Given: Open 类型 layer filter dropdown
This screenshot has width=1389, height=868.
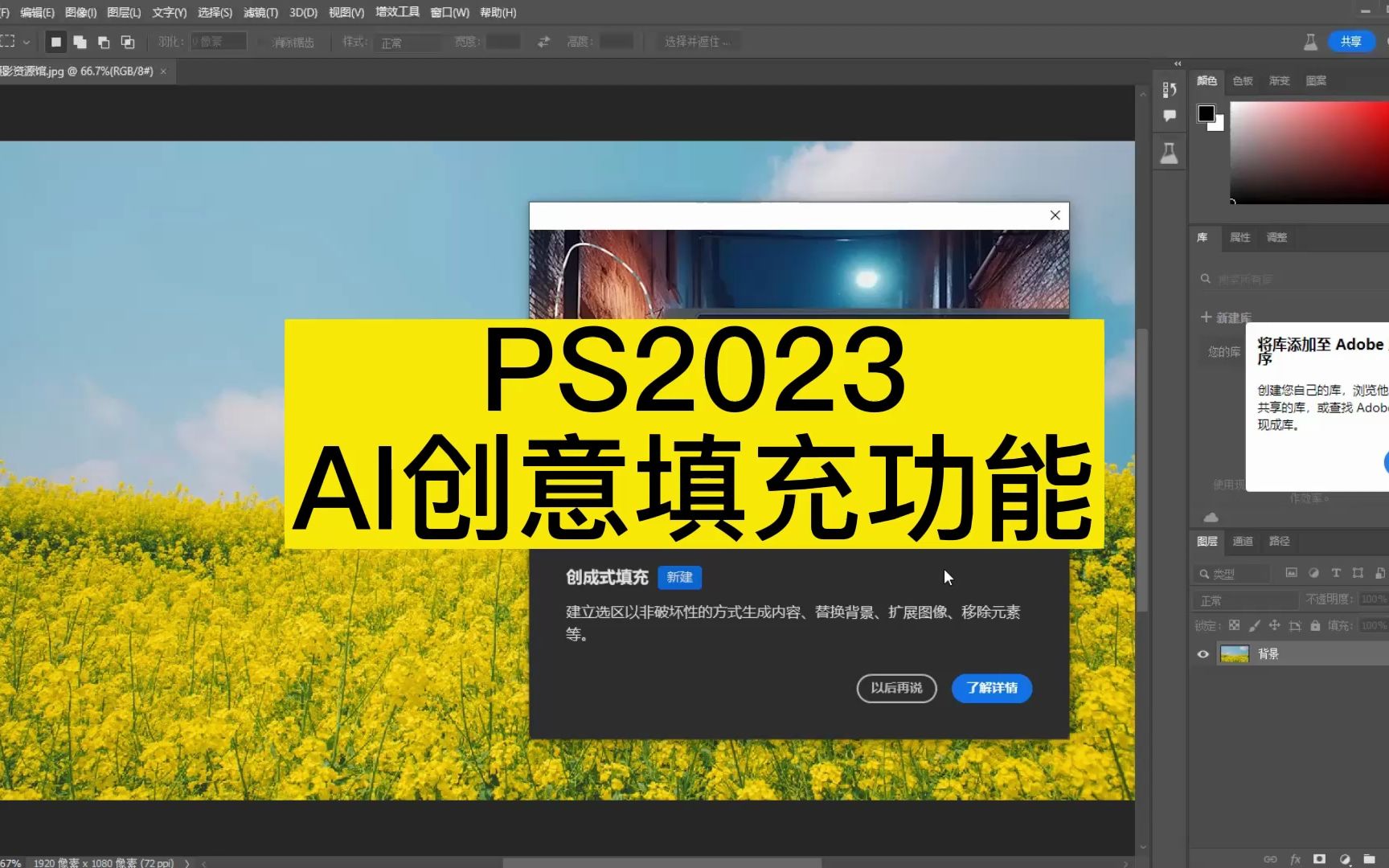Looking at the screenshot, I should point(1231,574).
